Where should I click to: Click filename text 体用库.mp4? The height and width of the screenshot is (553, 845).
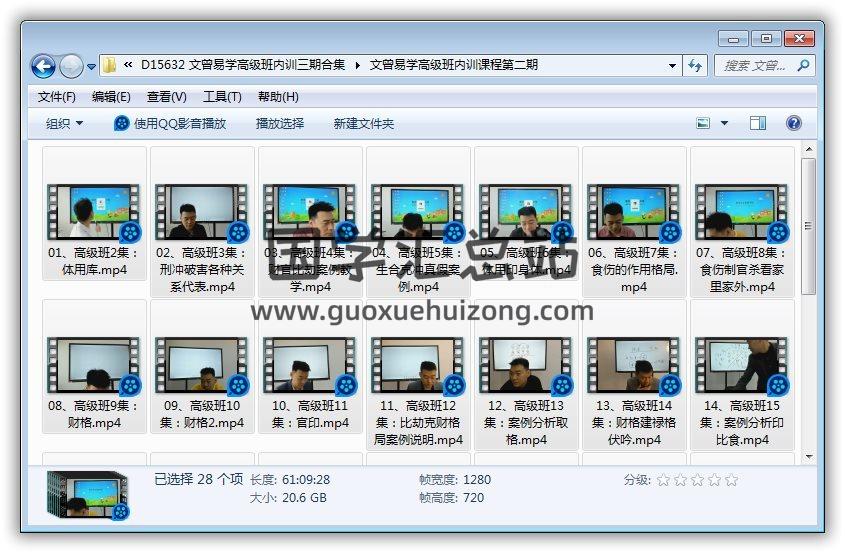94,269
